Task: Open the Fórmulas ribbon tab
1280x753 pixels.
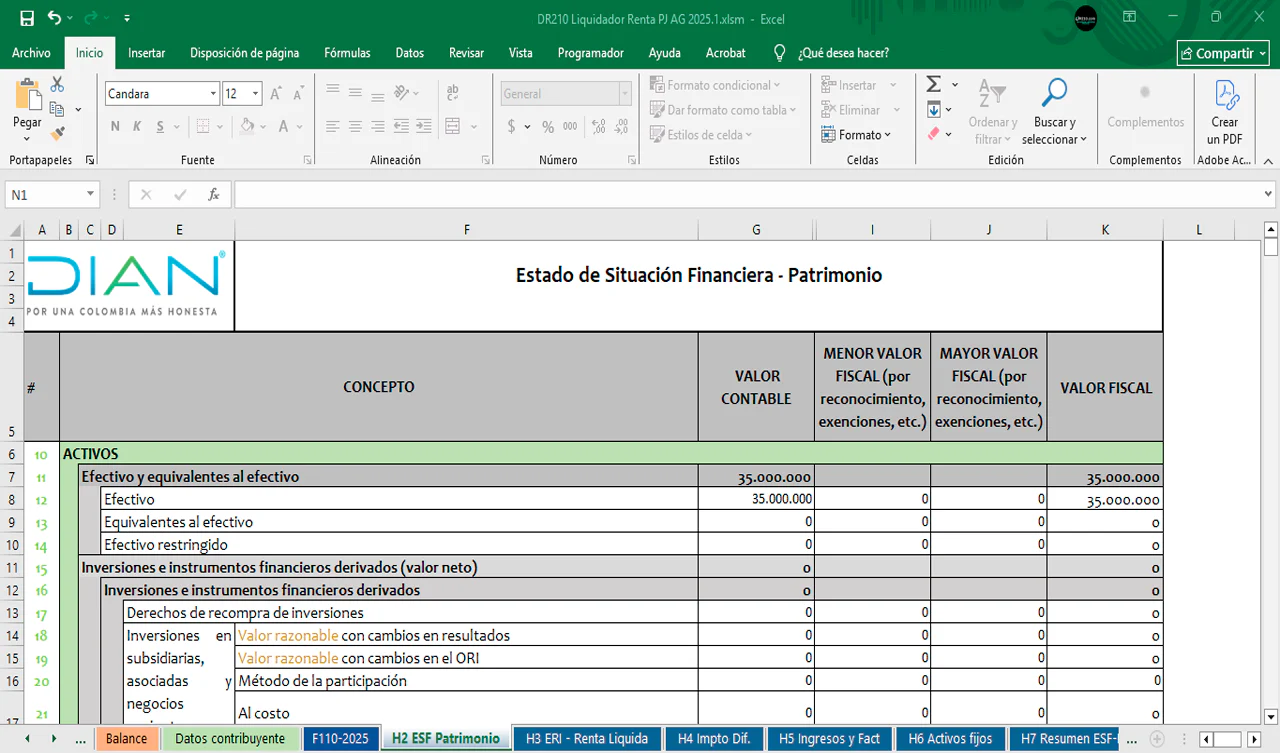Action: point(347,53)
